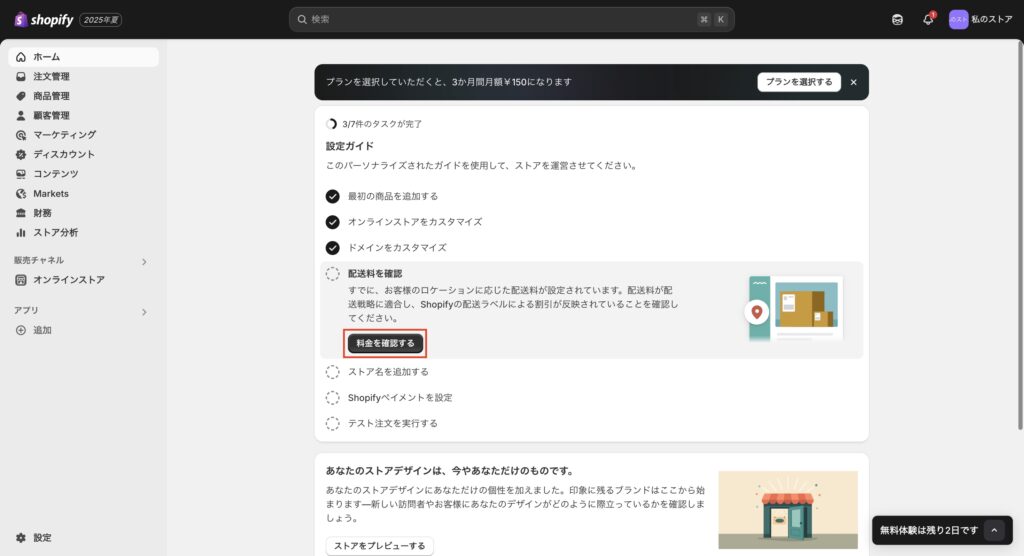Open the notifications bell icon
The width and height of the screenshot is (1024, 556).
point(928,19)
